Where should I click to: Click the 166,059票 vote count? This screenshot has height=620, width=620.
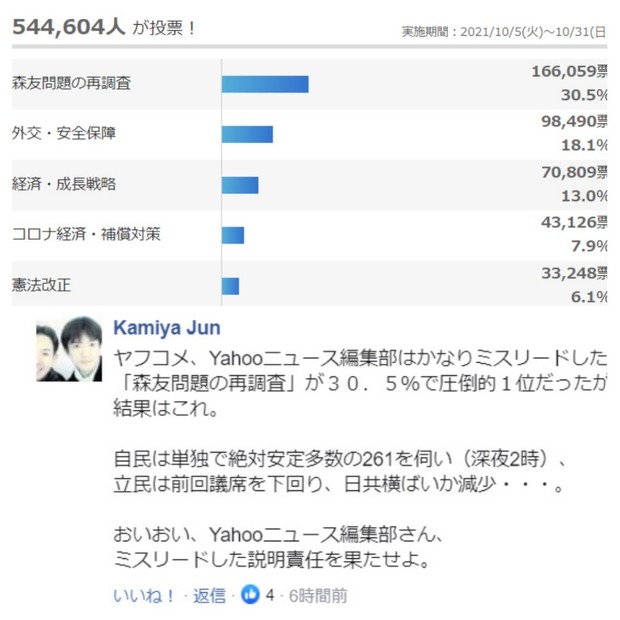(569, 71)
